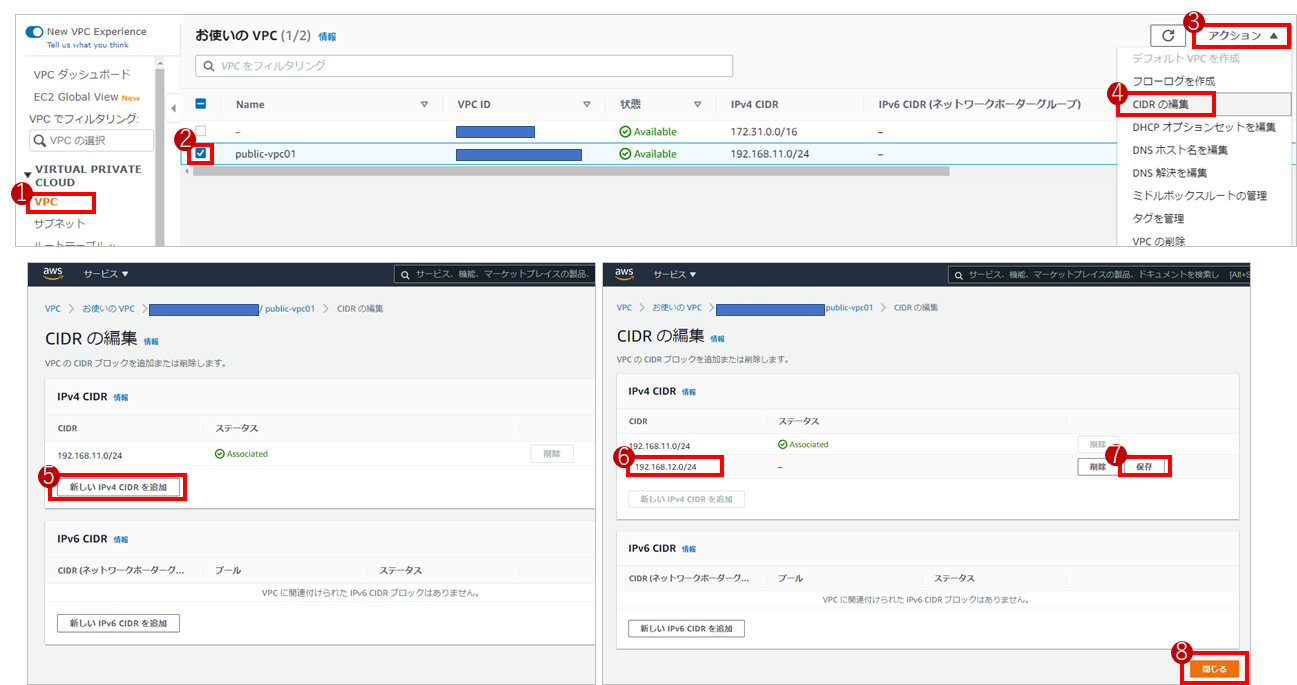
Task: Choose CIDR の編集 from the menu
Action: click(x=1160, y=104)
